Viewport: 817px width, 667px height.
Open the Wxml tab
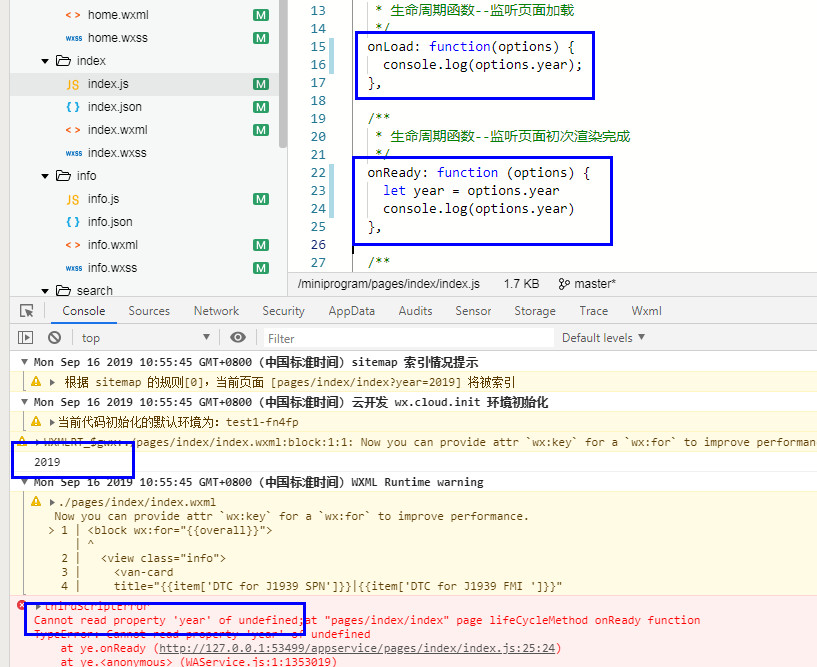click(x=647, y=311)
